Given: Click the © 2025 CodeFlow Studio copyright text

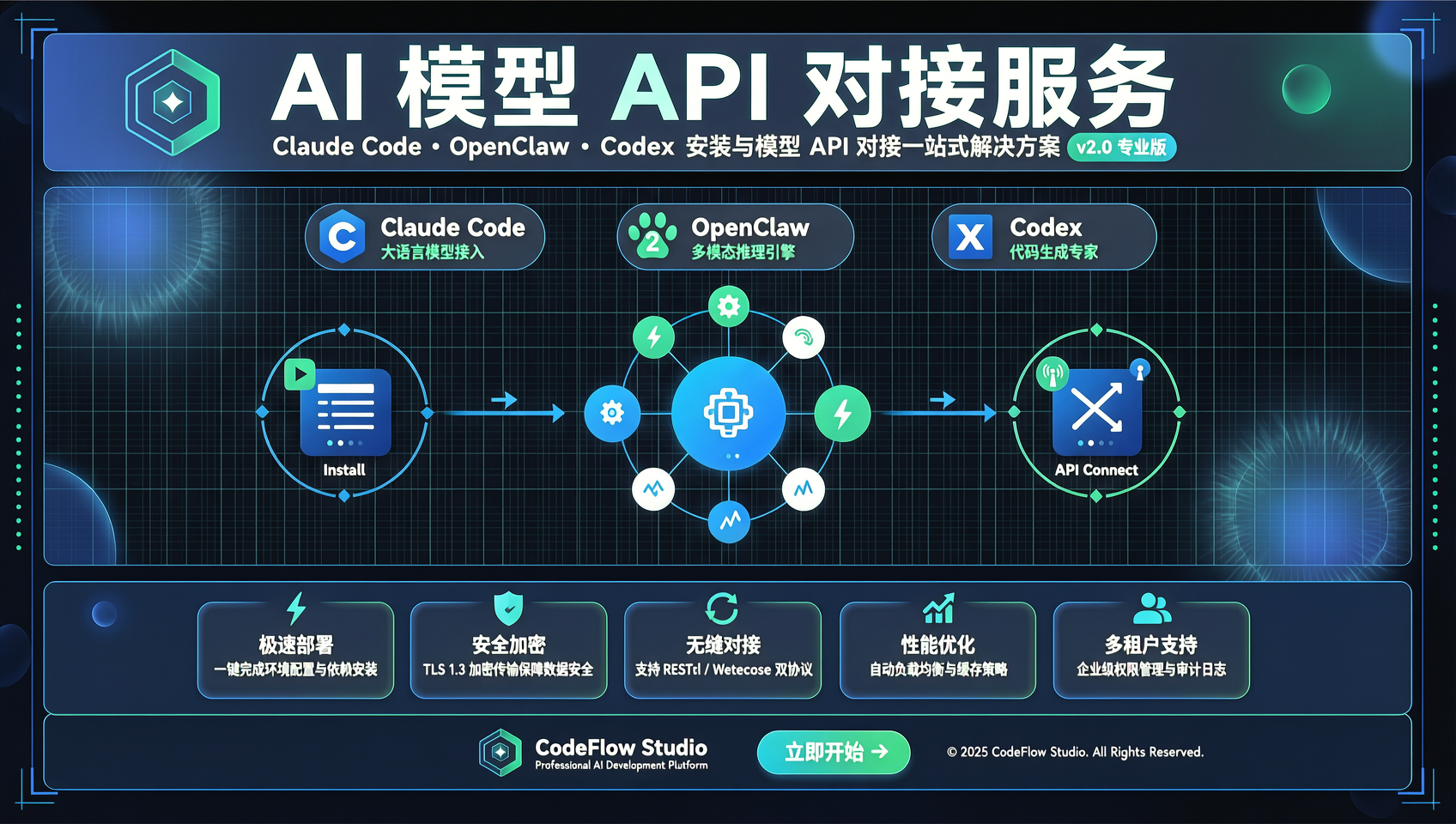Looking at the screenshot, I should pos(1075,752).
